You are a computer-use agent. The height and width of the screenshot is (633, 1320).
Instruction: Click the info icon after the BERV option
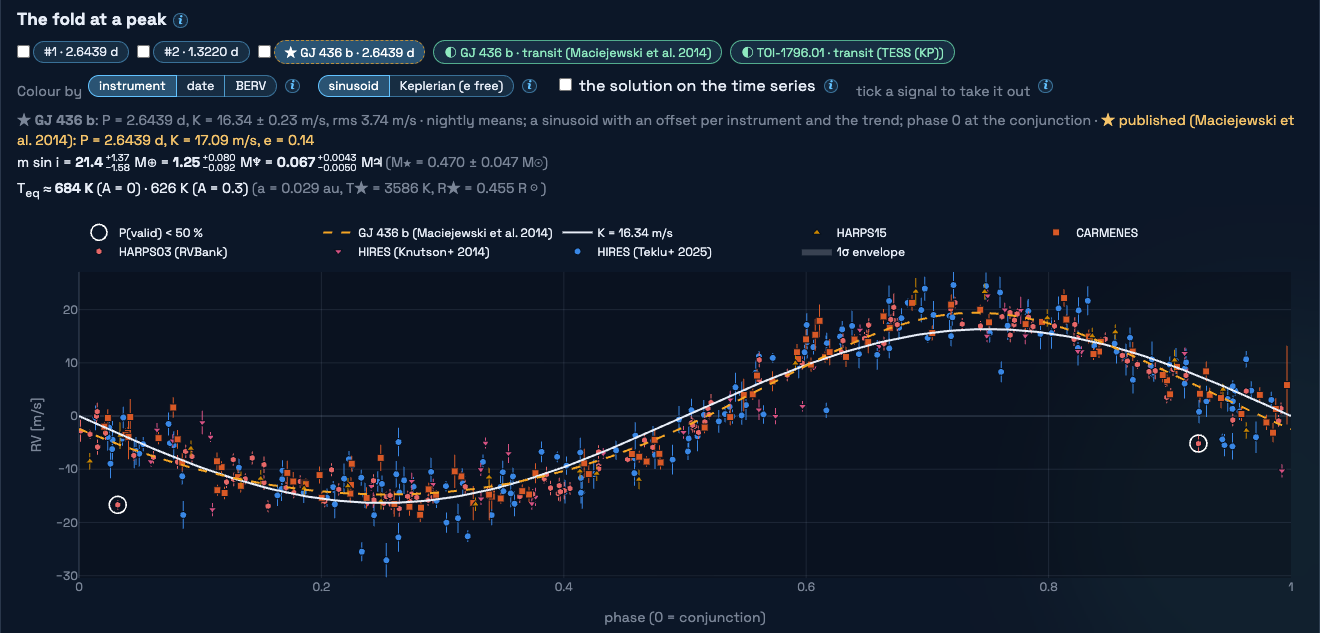tap(293, 86)
